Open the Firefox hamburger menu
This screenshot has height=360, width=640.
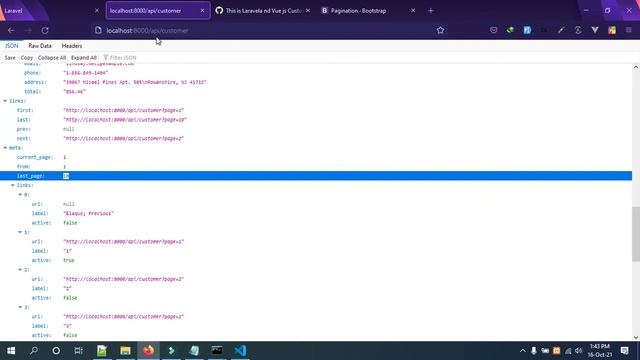(x=629, y=30)
